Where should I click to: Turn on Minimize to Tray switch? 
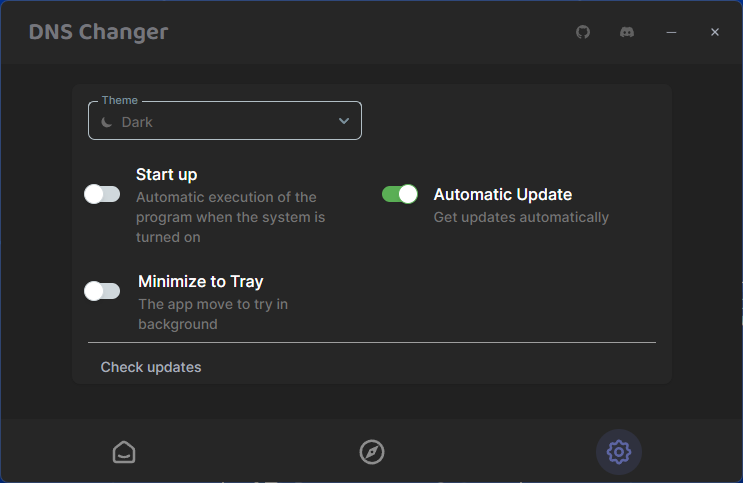(x=102, y=291)
